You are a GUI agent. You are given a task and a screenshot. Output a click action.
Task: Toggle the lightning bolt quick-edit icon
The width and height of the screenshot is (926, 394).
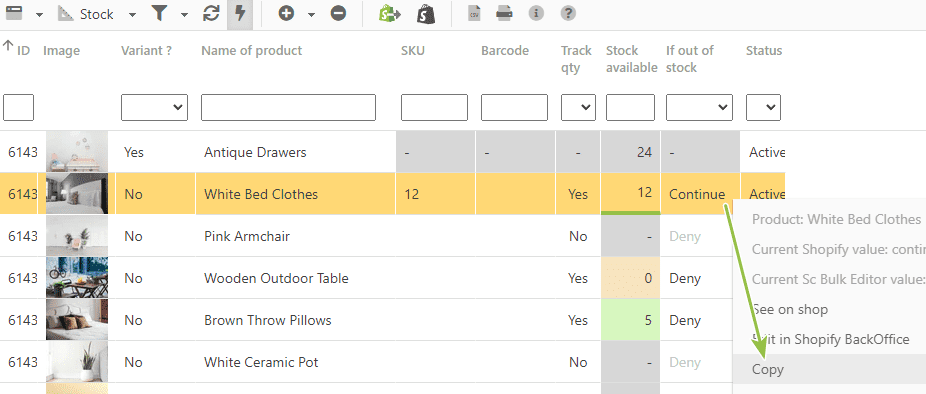[240, 13]
